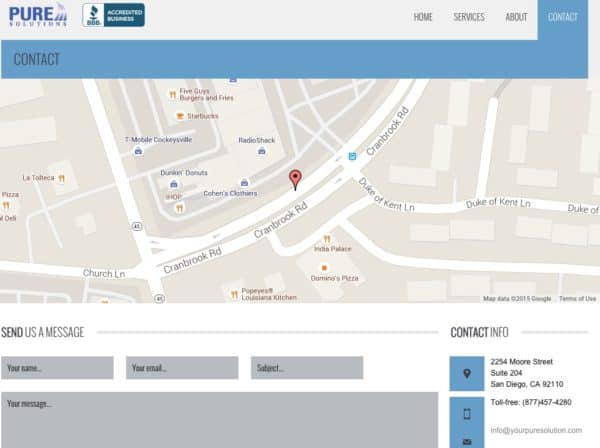Image resolution: width=600 pixels, height=448 pixels.
Task: Open the Services menu item
Action: pyautogui.click(x=468, y=17)
